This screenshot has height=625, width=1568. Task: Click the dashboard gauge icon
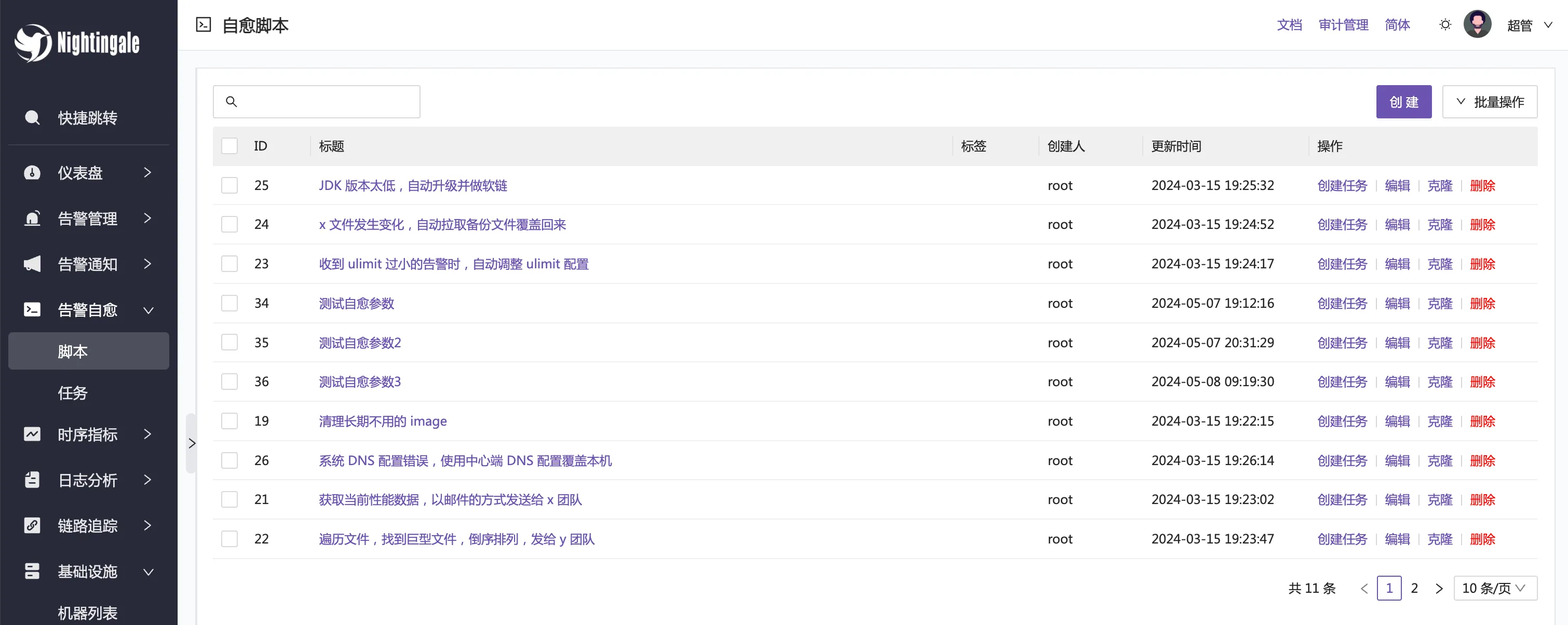coord(32,173)
